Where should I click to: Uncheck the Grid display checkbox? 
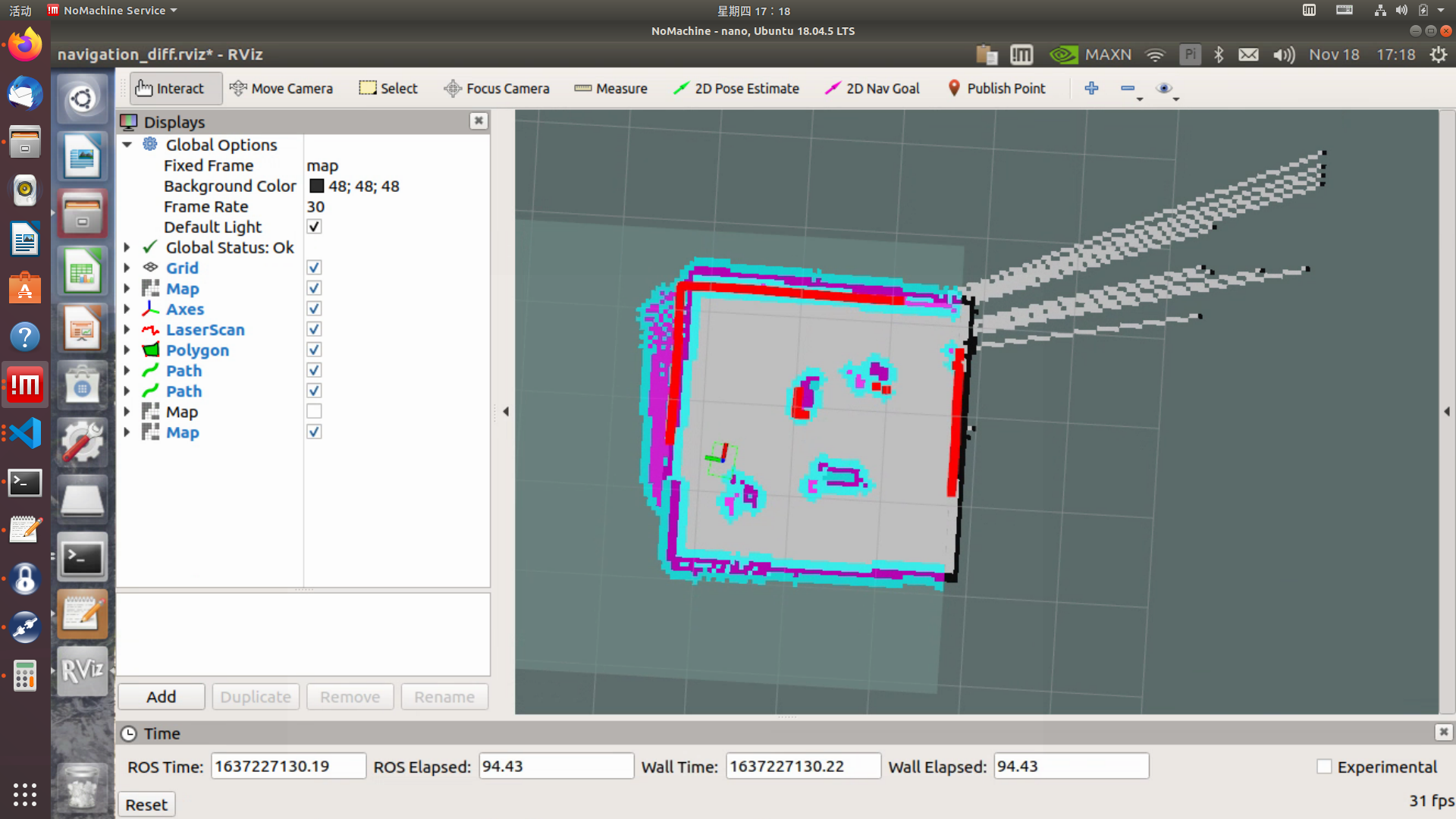(314, 268)
